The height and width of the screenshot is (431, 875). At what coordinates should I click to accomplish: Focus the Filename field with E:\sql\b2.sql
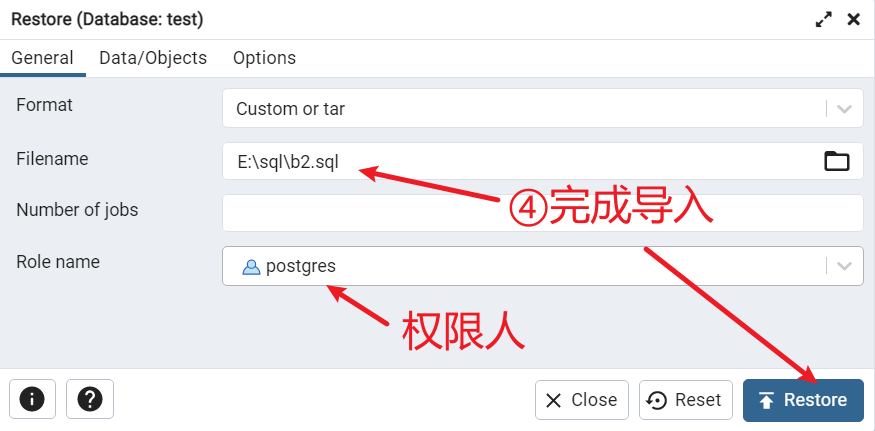tap(542, 161)
